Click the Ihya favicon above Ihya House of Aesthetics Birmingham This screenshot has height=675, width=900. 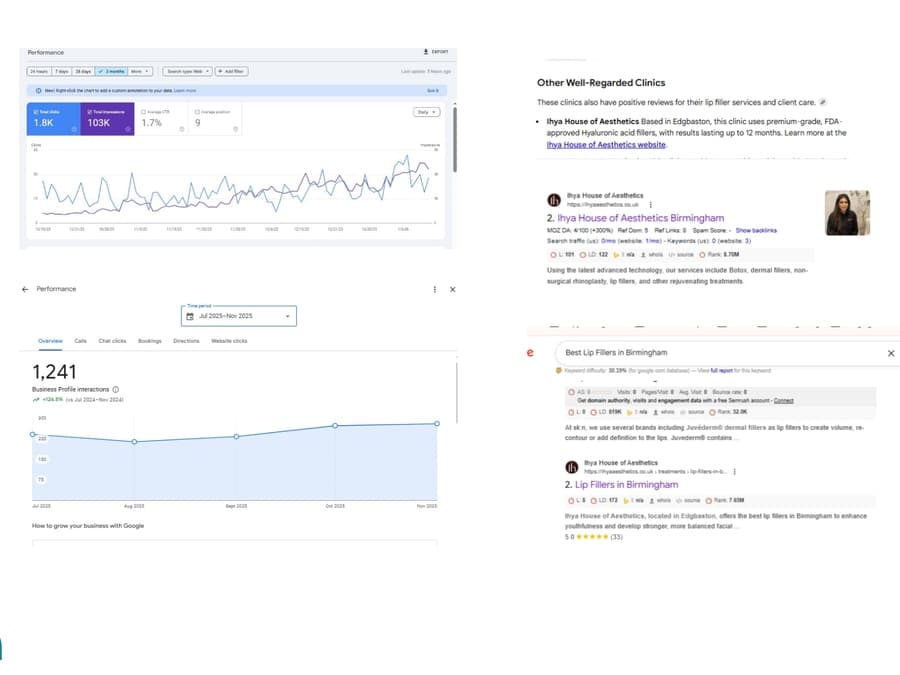[x=554, y=200]
